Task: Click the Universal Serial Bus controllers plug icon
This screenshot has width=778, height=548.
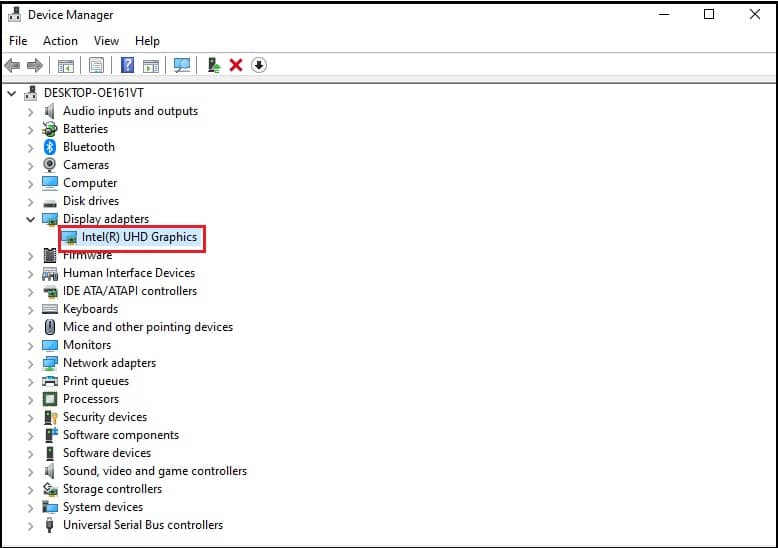Action: [x=49, y=525]
